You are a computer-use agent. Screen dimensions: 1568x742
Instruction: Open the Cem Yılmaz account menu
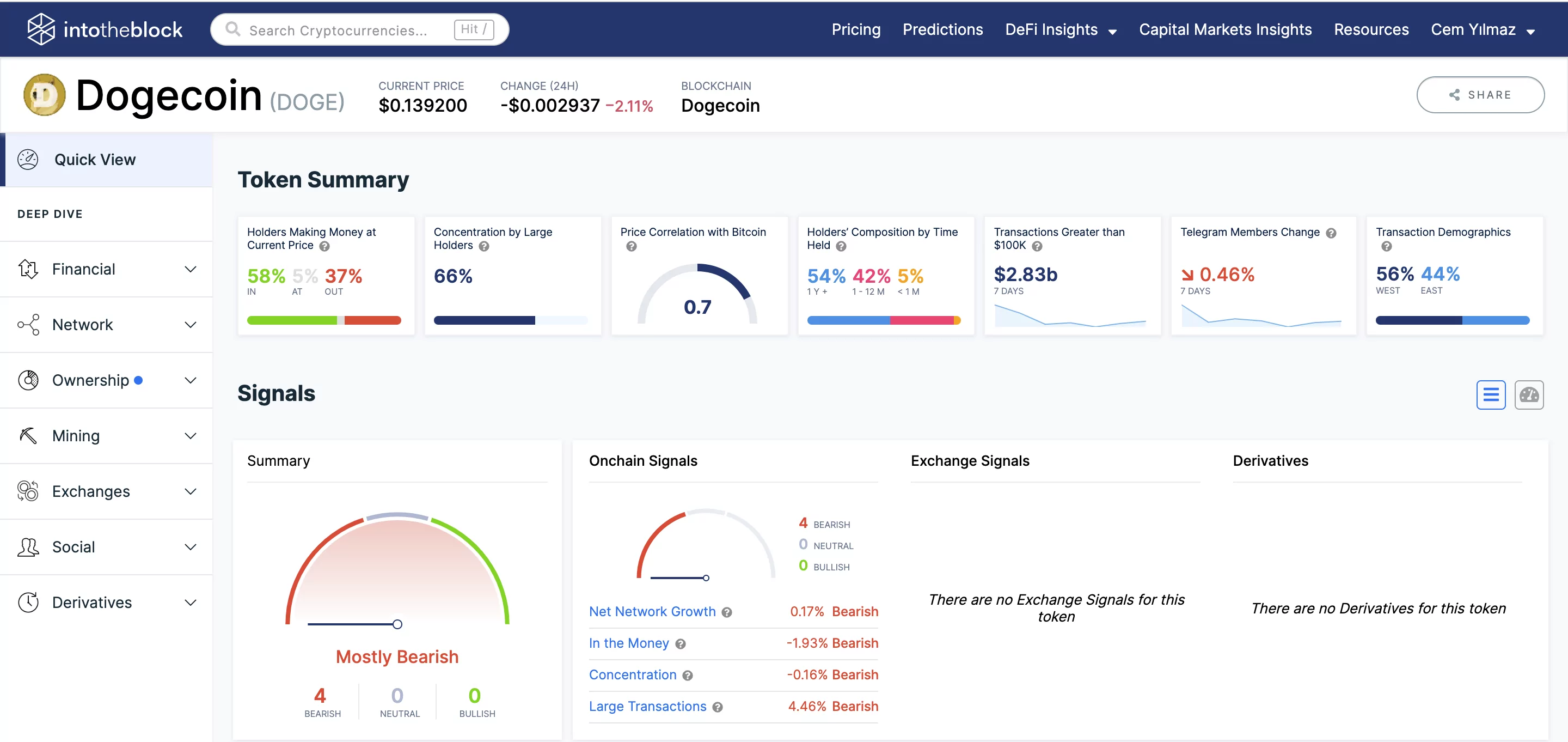(x=1483, y=29)
